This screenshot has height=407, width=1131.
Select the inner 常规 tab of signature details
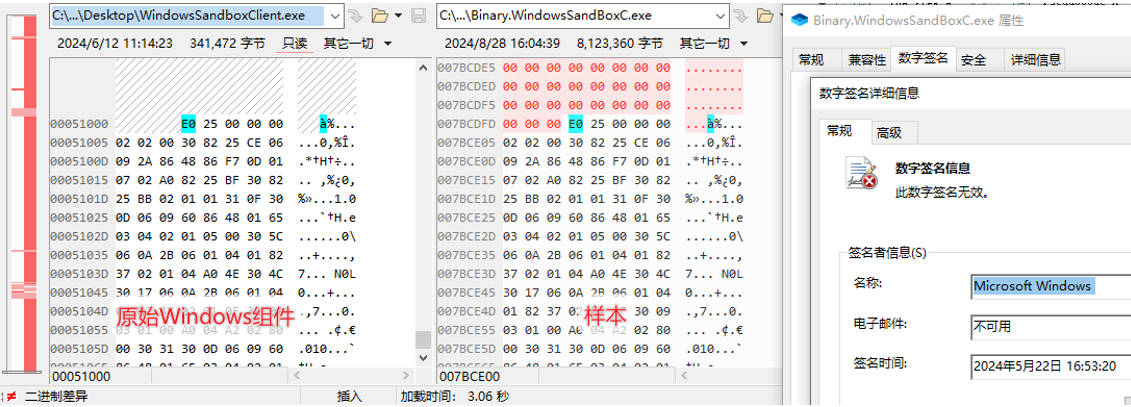point(839,131)
